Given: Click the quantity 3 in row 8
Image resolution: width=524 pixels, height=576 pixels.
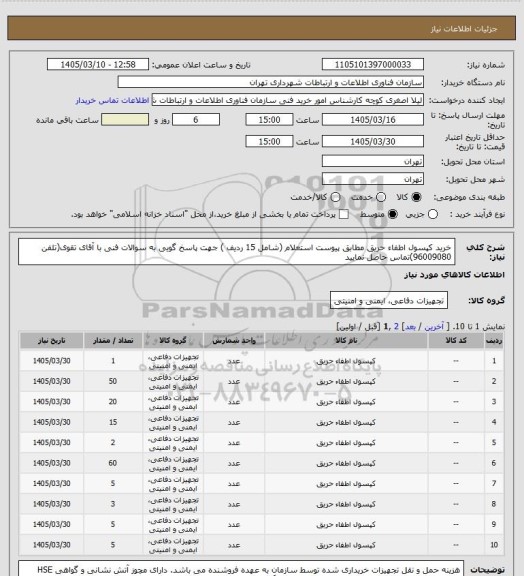Looking at the screenshot, I should [x=113, y=504].
